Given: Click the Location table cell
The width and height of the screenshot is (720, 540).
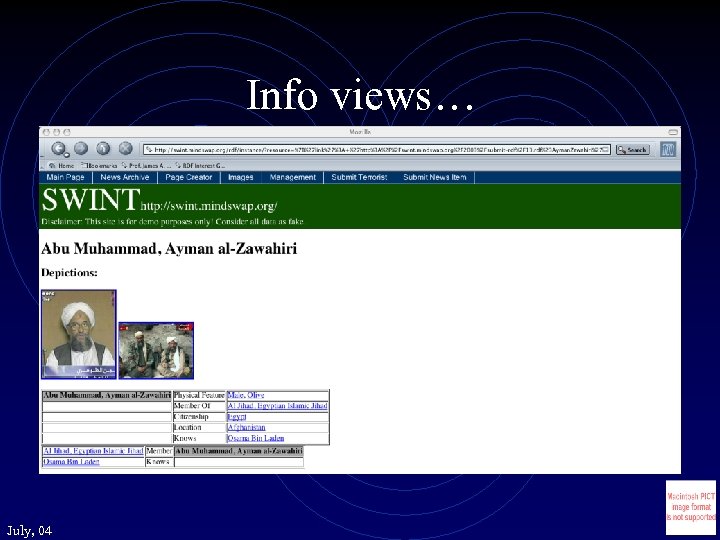Looking at the screenshot, I should coord(199,428).
